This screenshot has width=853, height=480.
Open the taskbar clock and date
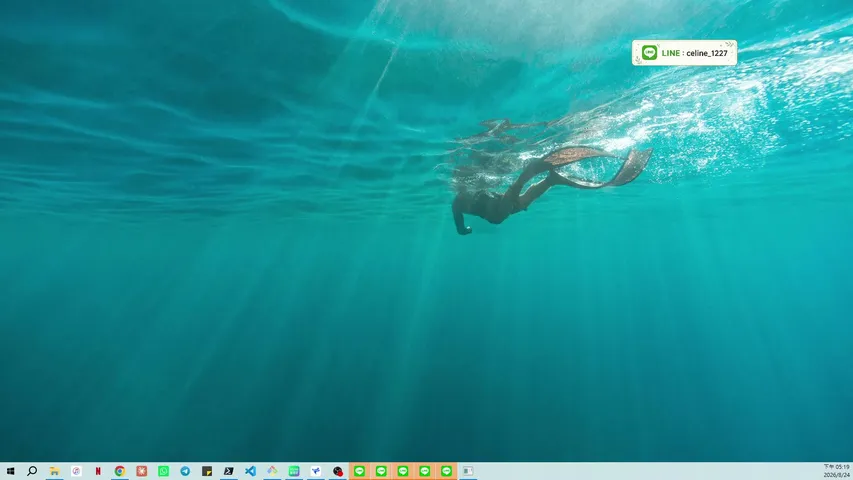[x=836, y=471]
